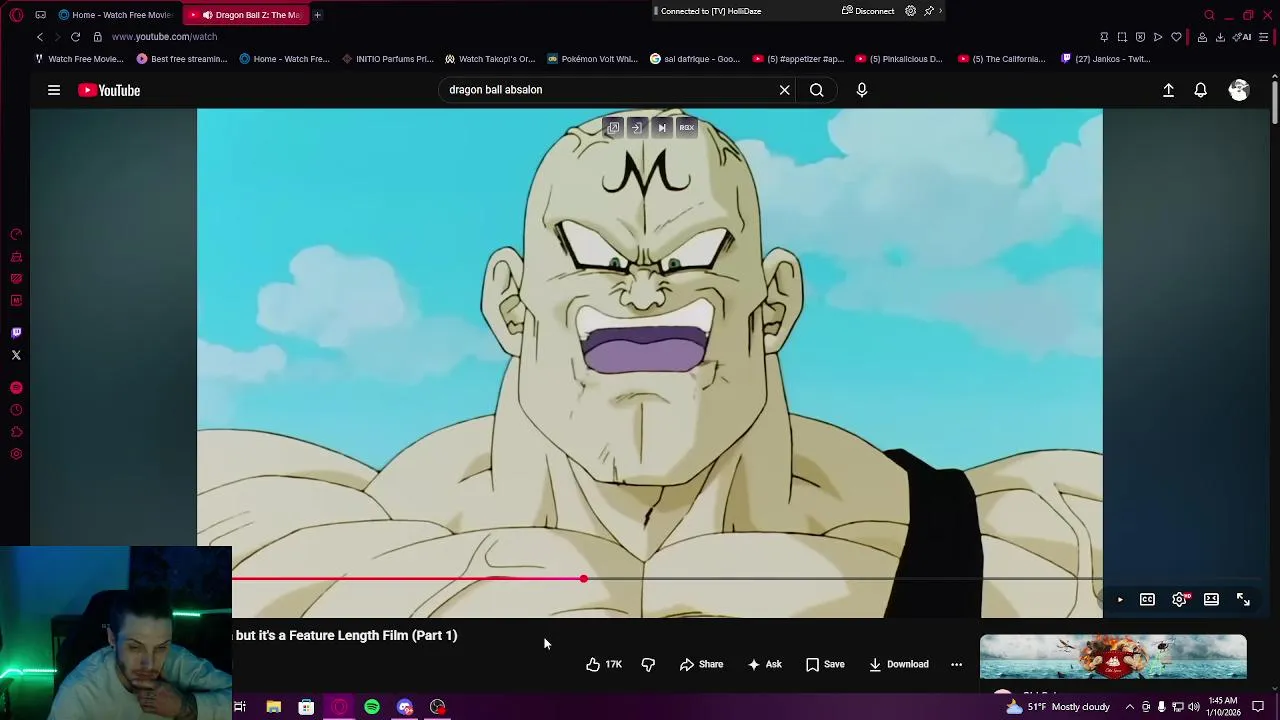Click the player overlay pop-out icon
This screenshot has width=1280, height=720.
tap(613, 128)
